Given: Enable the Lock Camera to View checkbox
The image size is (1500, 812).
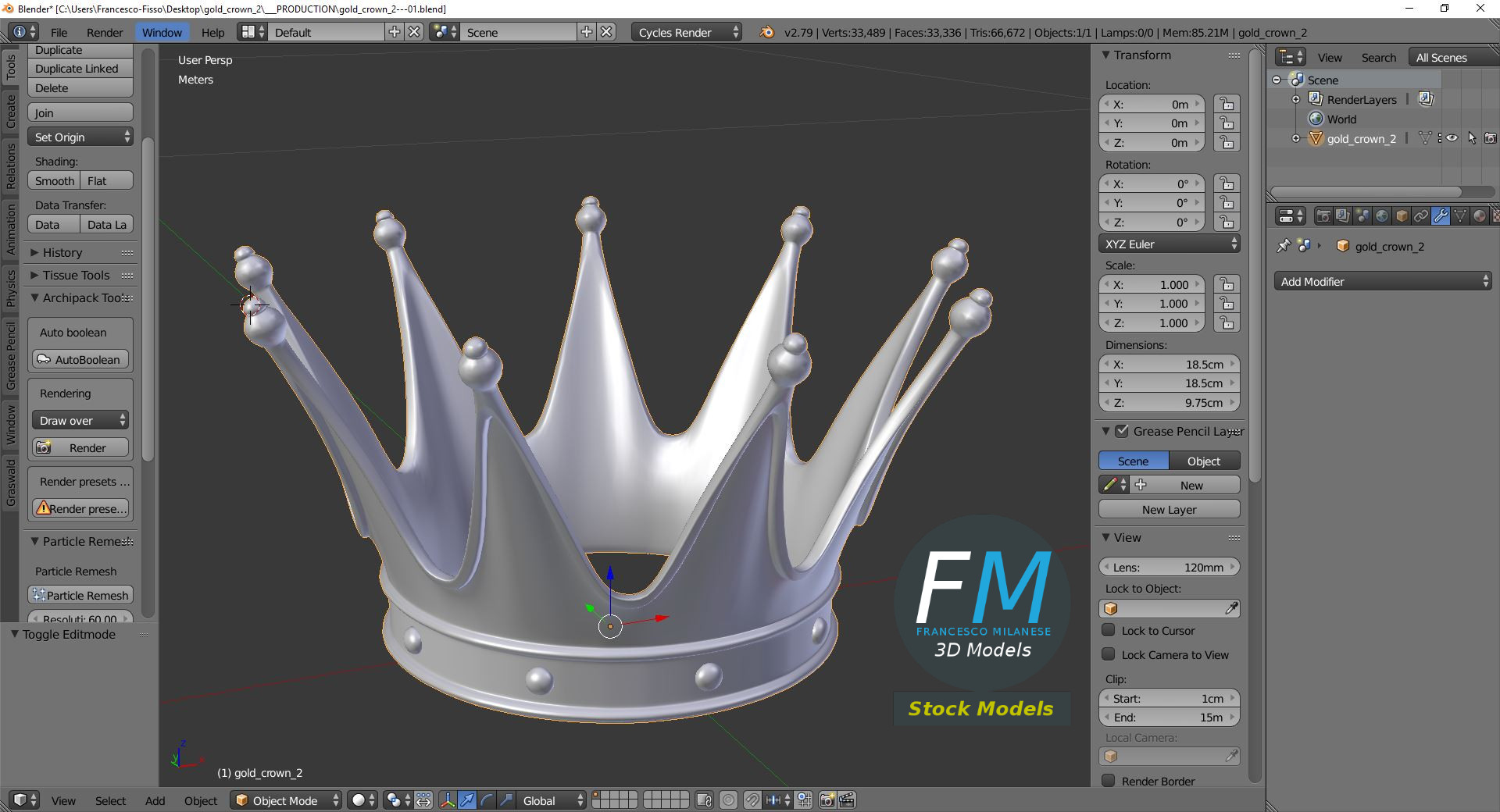Looking at the screenshot, I should (x=1109, y=655).
